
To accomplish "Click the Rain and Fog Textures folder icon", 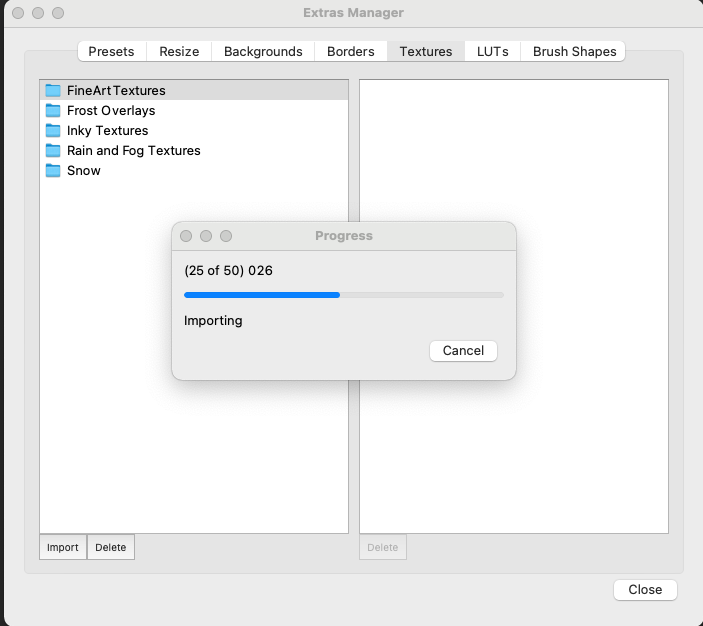I will tap(53, 150).
